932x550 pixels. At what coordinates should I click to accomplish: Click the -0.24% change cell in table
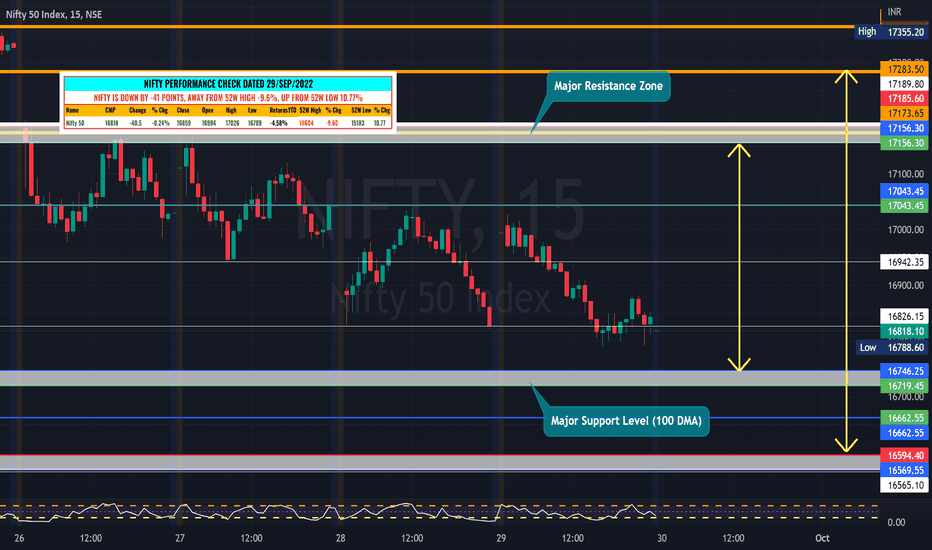[x=160, y=123]
